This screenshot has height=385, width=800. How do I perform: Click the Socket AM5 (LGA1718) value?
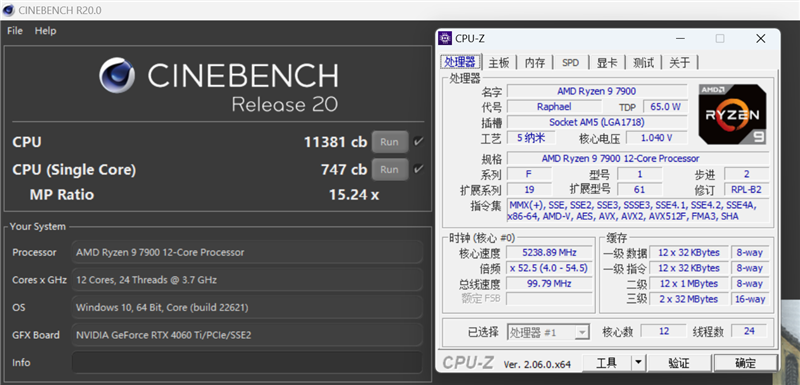(x=596, y=122)
